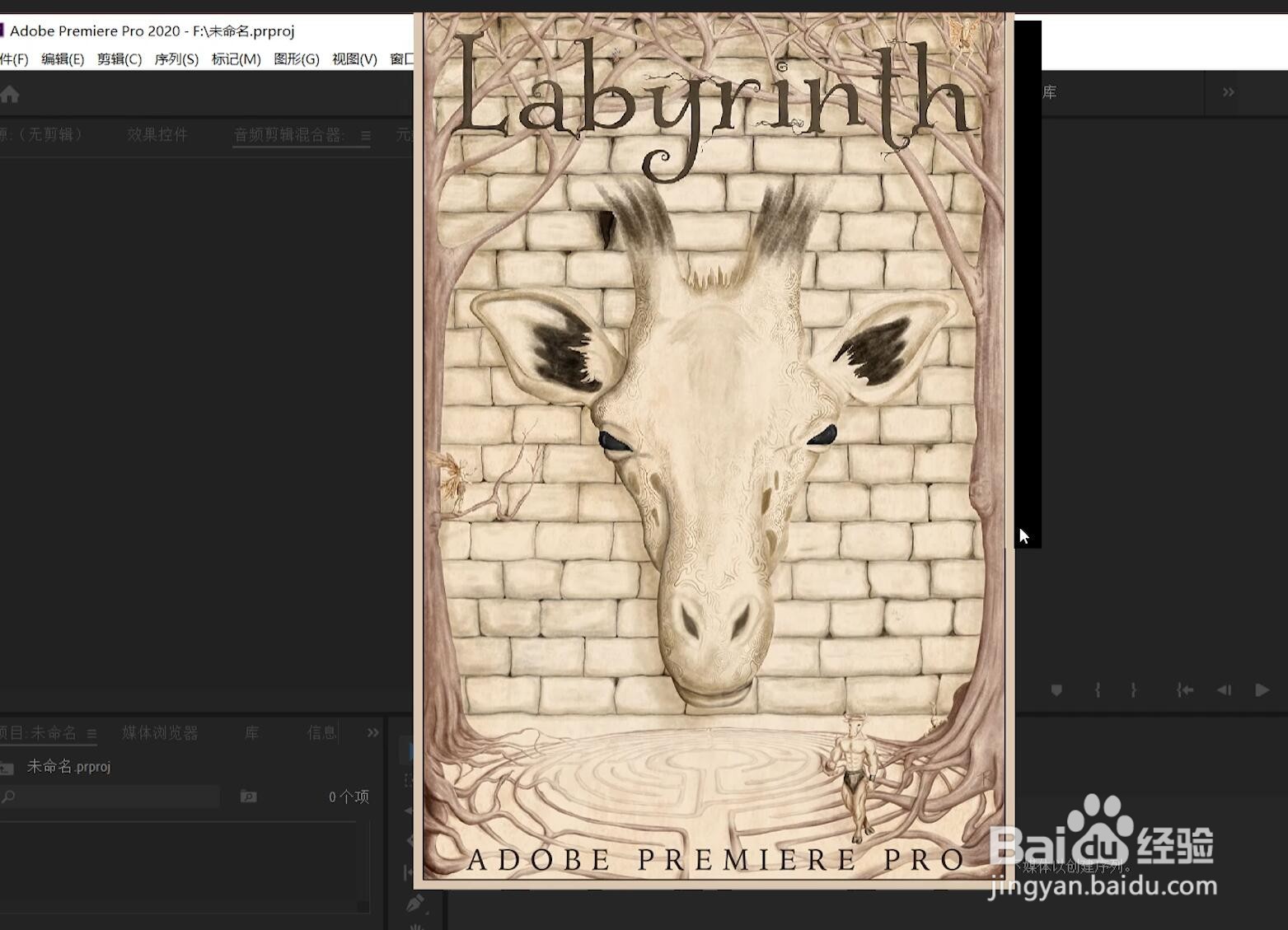Switch to the 信息 tab
Viewport: 1288px width, 930px height.
321,733
